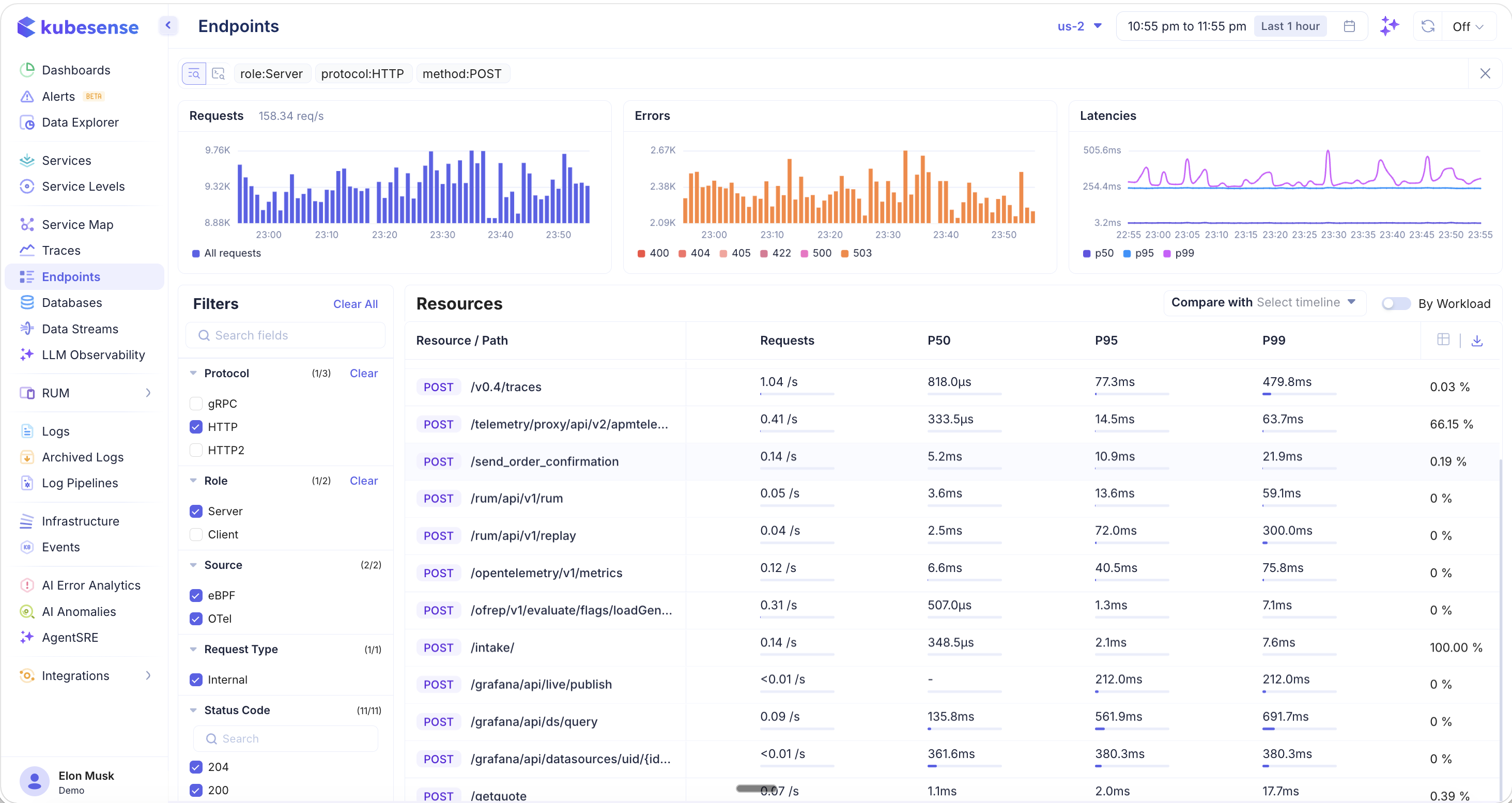
Task: Open the Databases page
Action: (72, 302)
